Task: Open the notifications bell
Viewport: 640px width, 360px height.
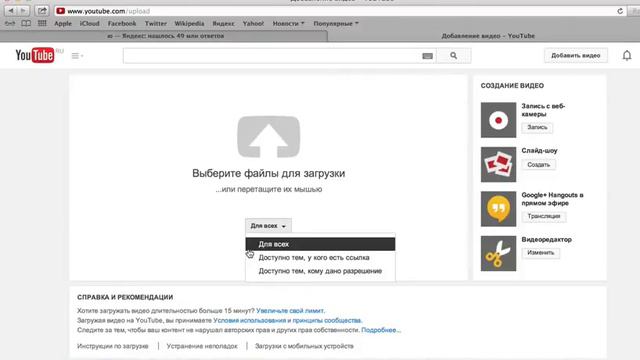Action: coord(627,55)
